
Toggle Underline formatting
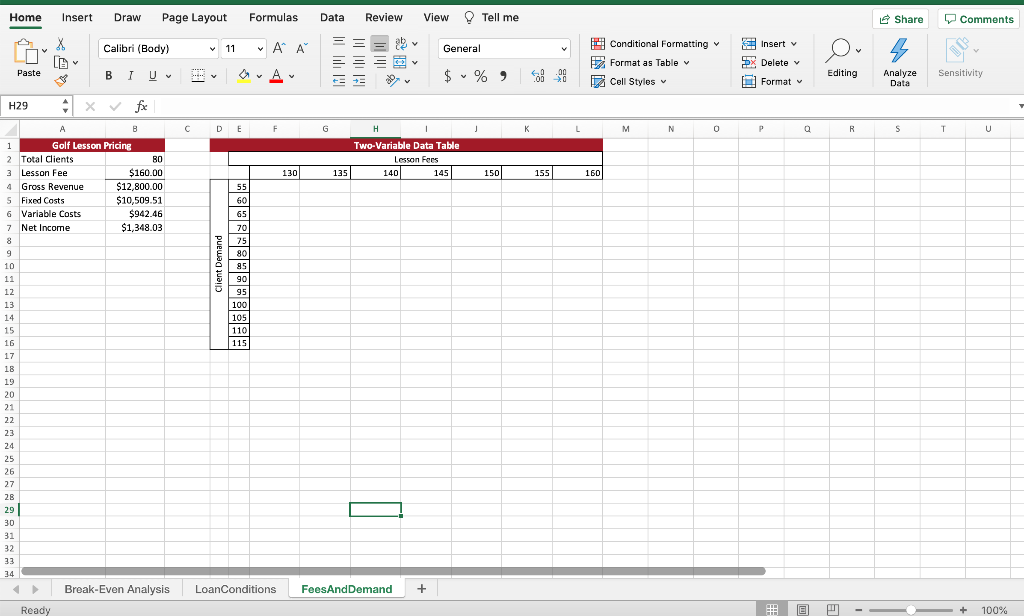[x=152, y=76]
